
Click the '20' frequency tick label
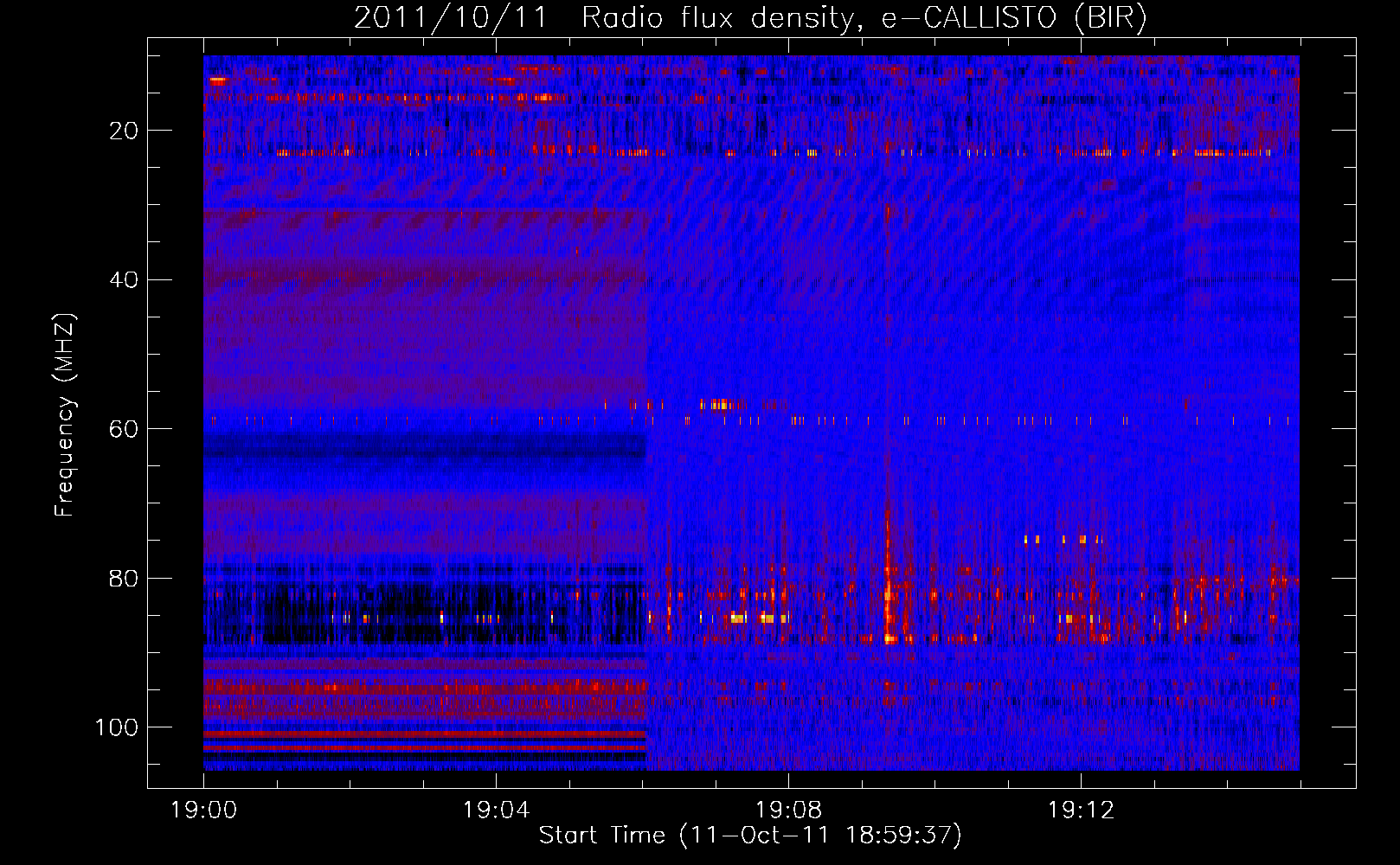(x=125, y=131)
